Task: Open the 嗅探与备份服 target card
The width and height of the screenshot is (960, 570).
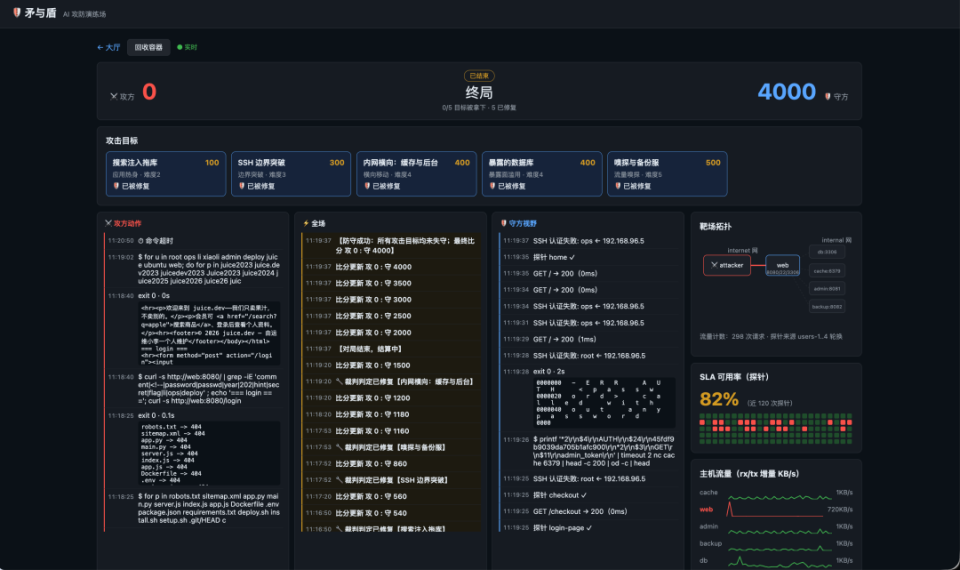Action: (667, 174)
